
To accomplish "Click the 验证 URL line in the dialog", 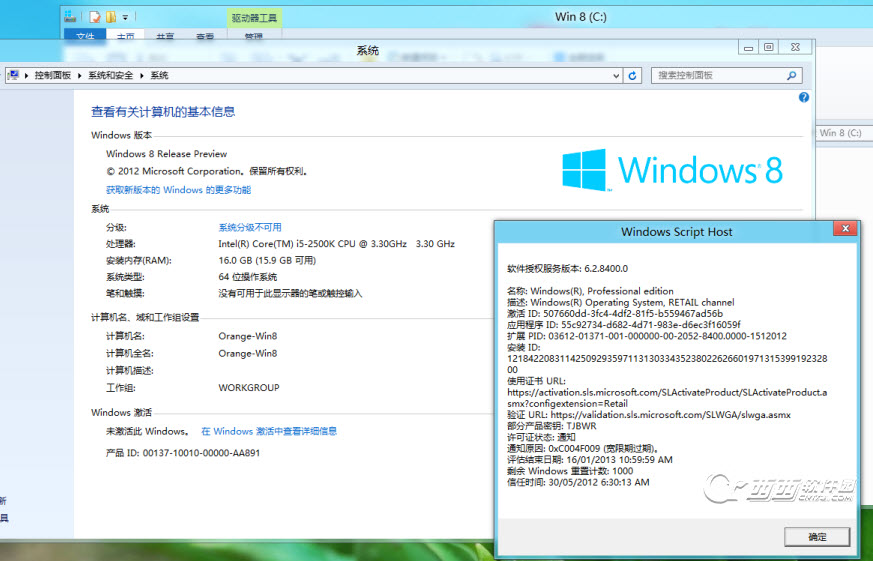I will [649, 415].
